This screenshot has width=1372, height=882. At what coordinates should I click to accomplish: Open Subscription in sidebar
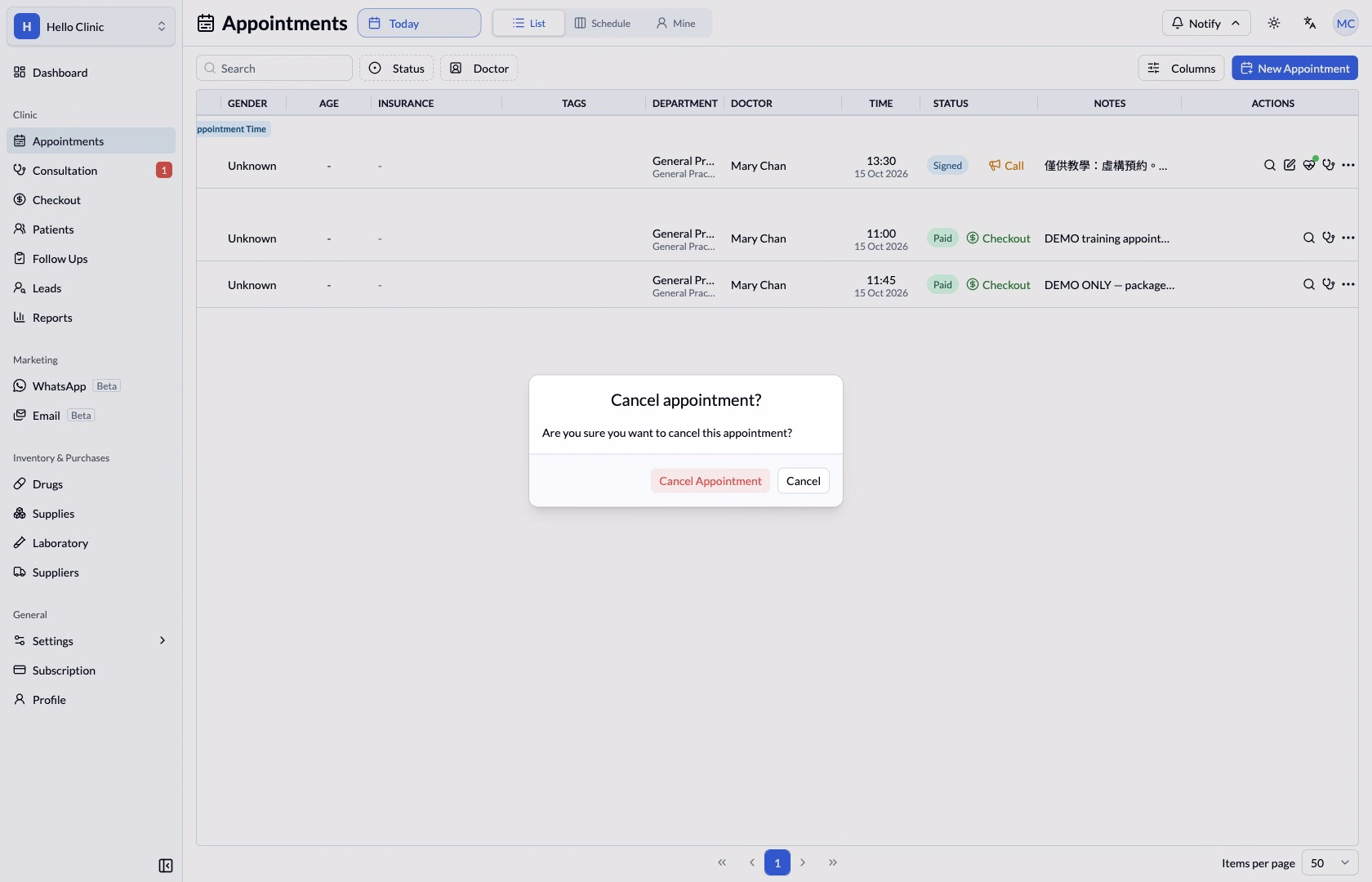[91, 670]
